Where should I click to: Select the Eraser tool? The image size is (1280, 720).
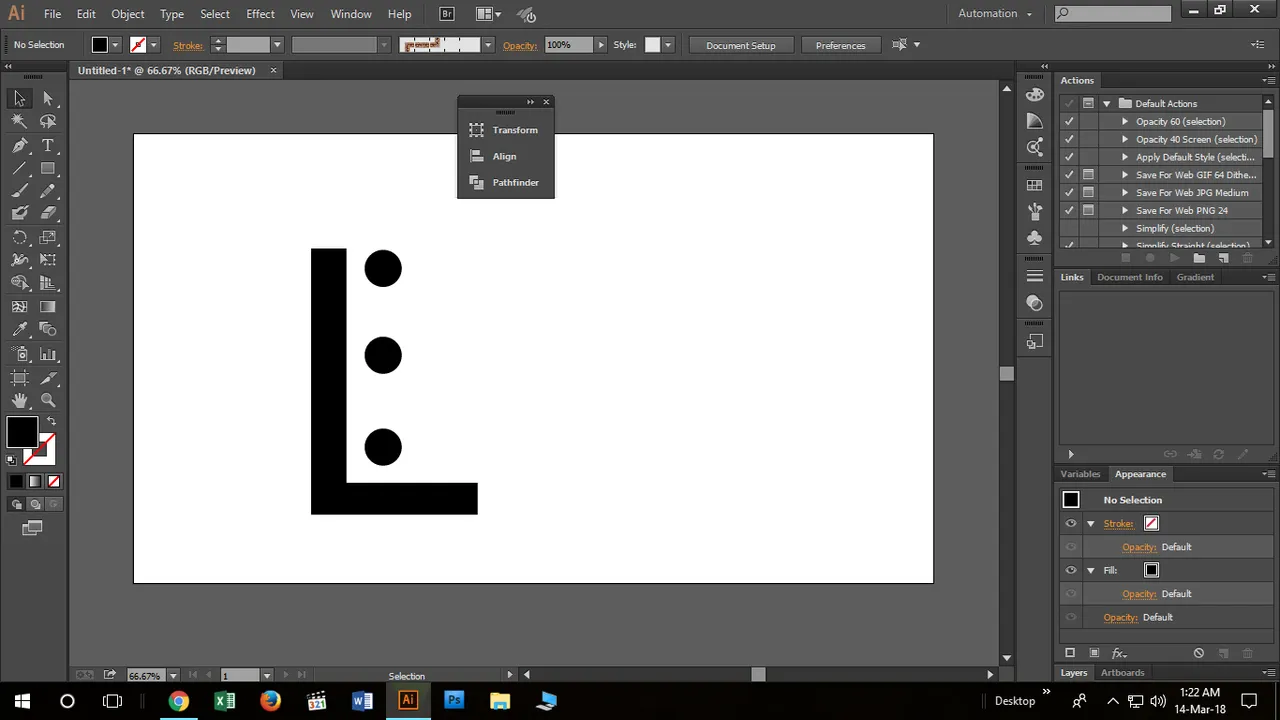point(48,213)
